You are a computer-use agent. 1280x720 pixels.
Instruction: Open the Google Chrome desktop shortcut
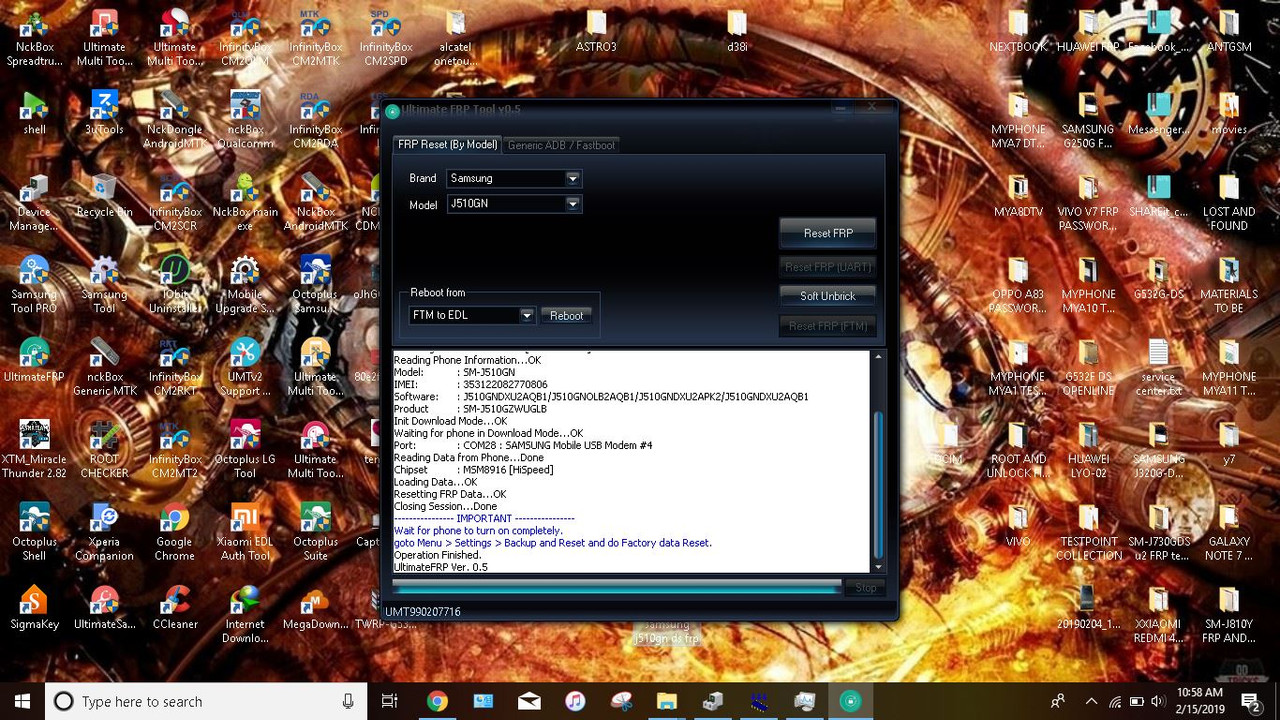tap(175, 531)
